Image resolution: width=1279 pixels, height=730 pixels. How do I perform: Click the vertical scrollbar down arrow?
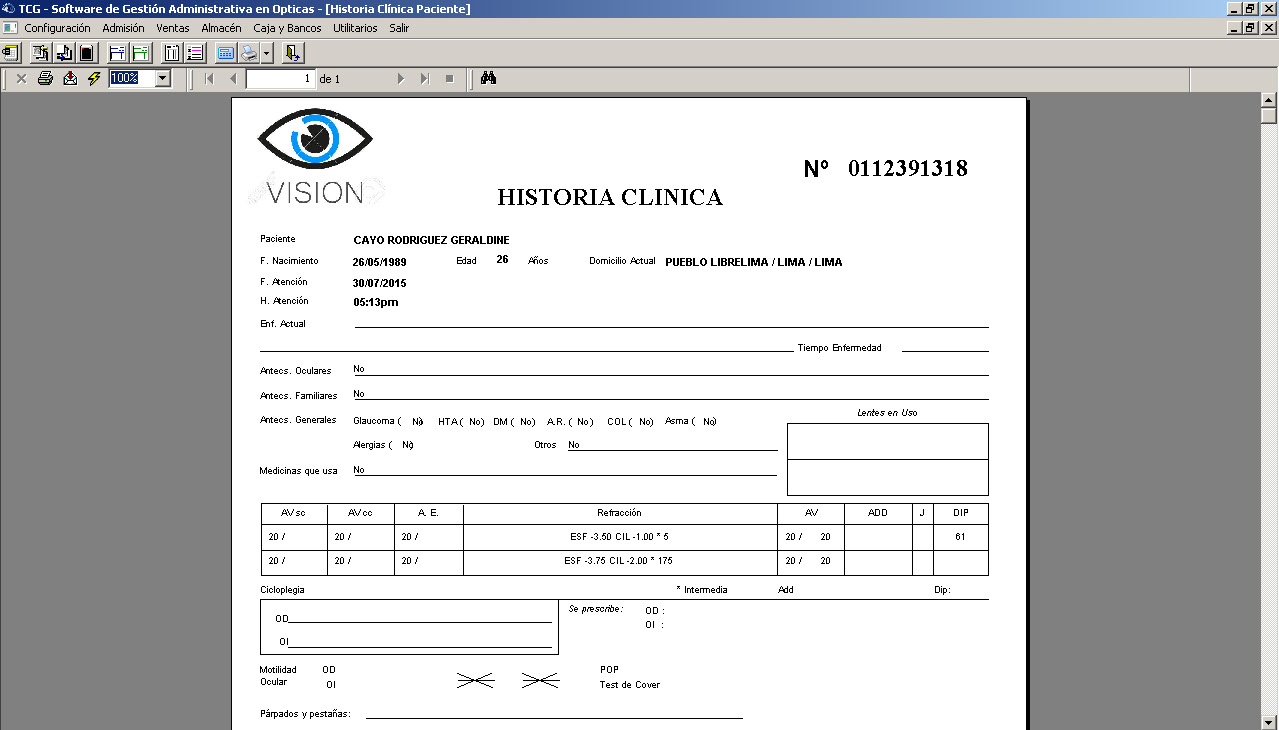(x=1269, y=721)
